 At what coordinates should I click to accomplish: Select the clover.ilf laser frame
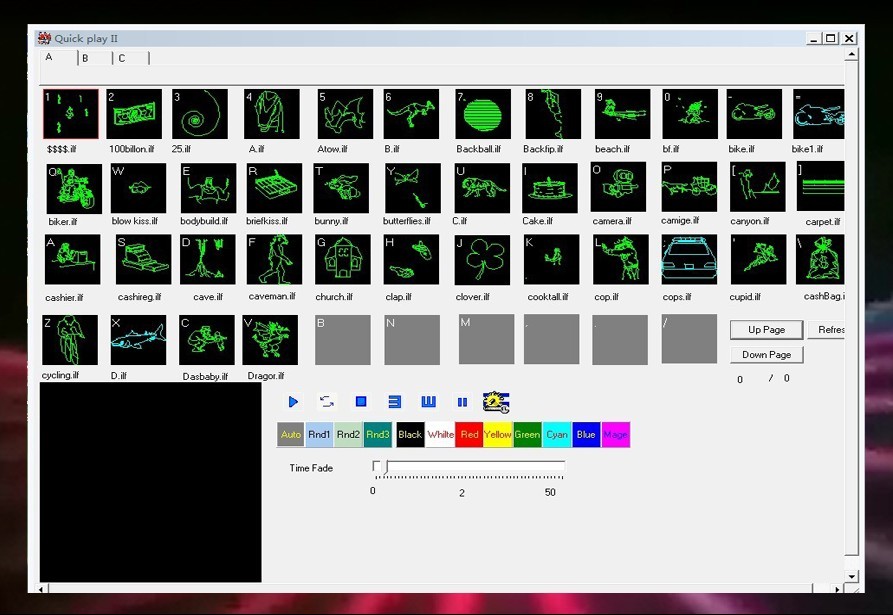coord(482,260)
